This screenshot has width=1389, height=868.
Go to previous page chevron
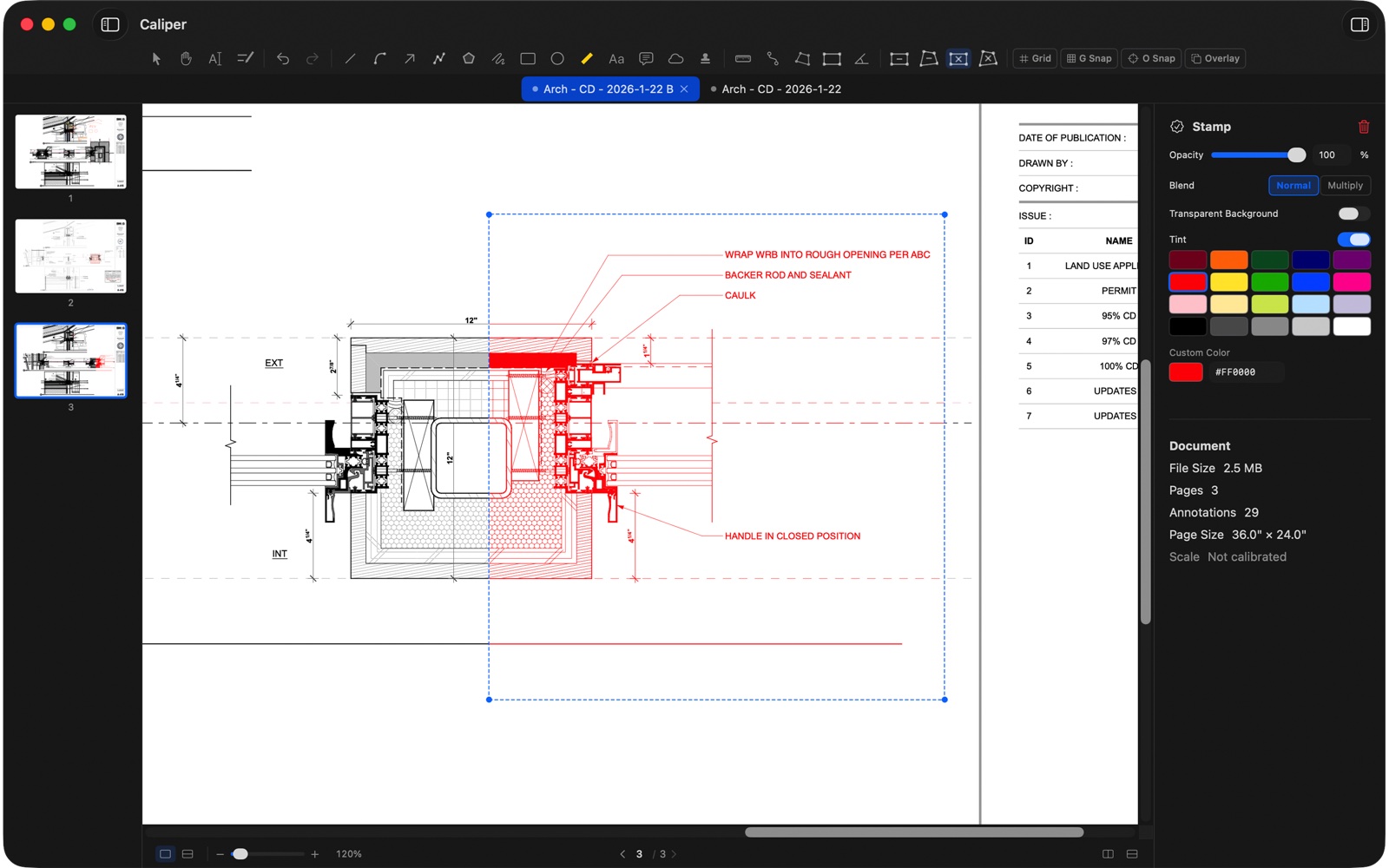622,854
